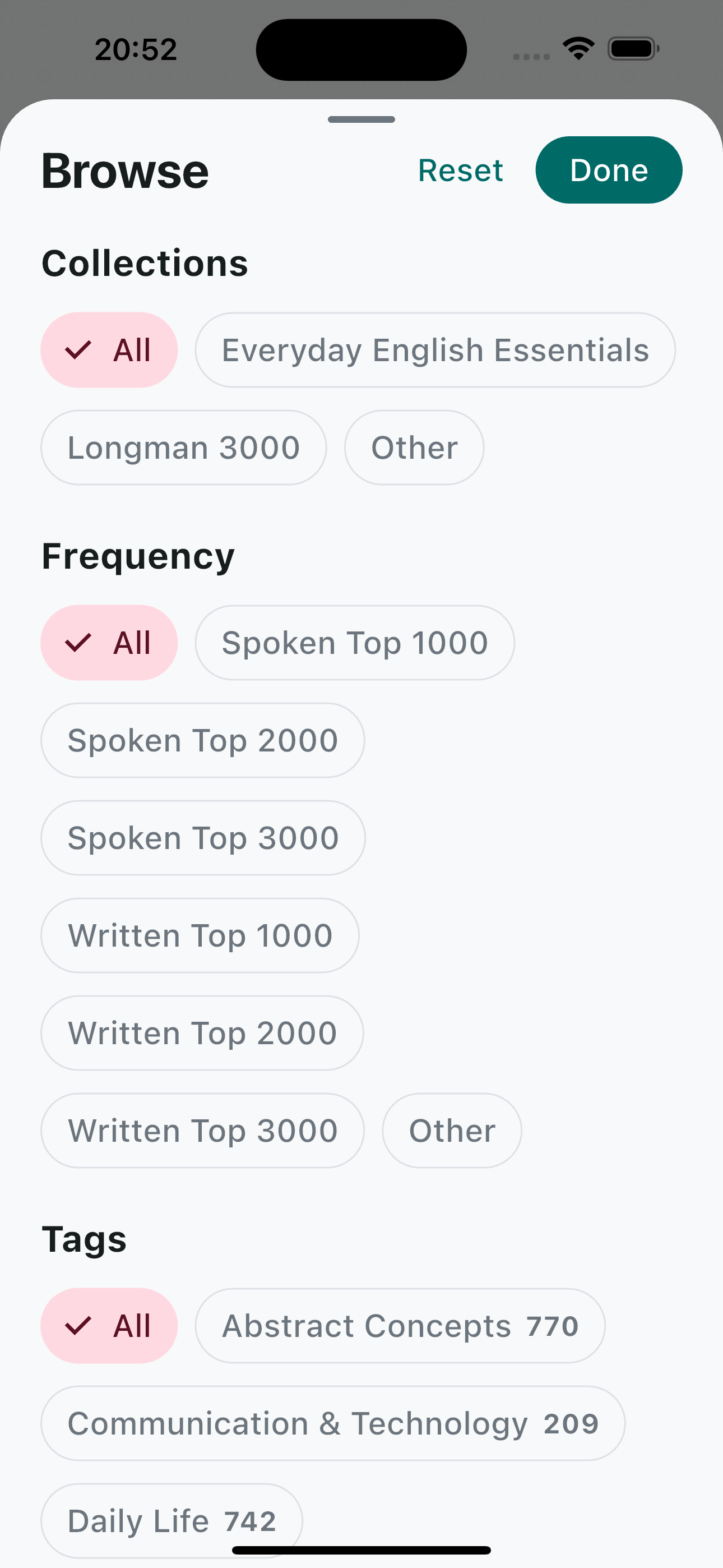
Task: Tap the sheet drag handle
Action: (x=361, y=119)
